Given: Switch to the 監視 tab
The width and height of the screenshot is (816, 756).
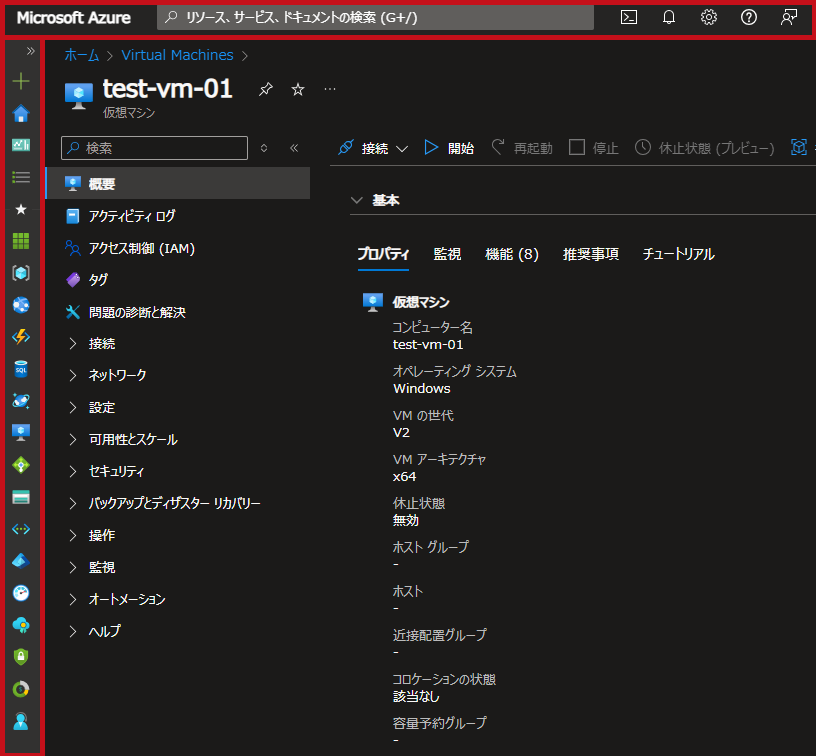Looking at the screenshot, I should tap(447, 254).
